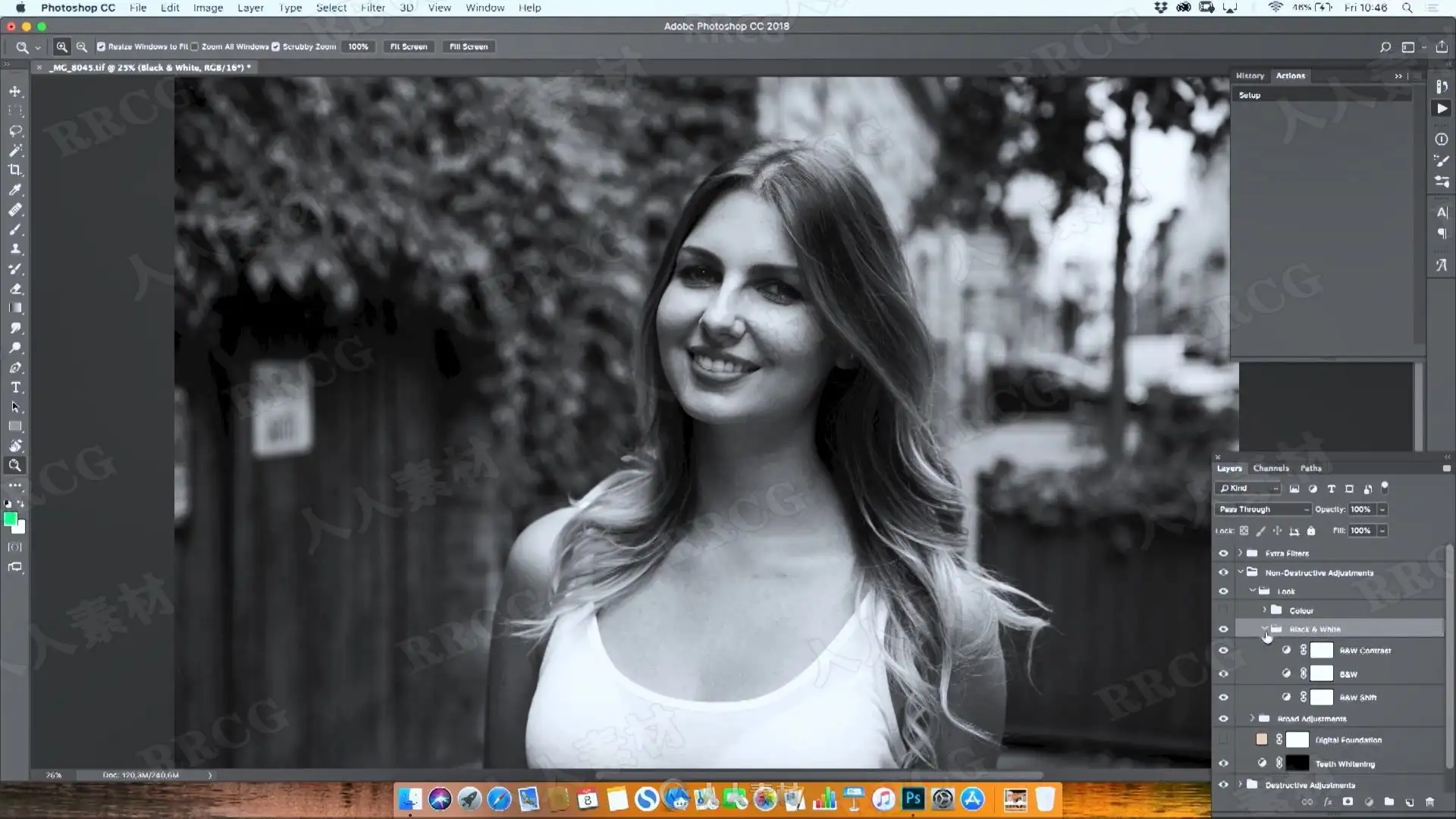Hide the B&W Contrast layer
This screenshot has width=1456, height=819.
1223,651
